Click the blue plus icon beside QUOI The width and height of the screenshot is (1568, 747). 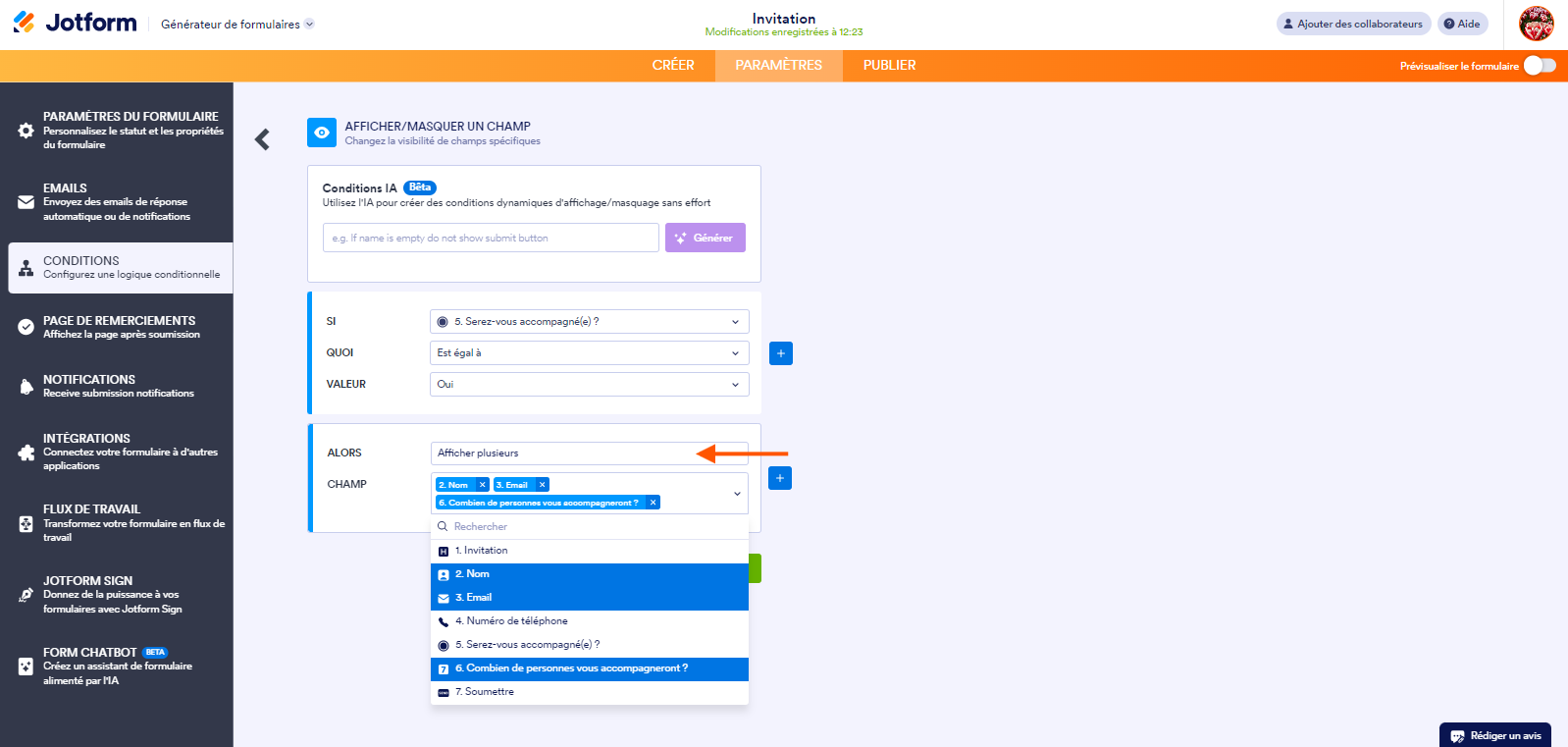coord(780,353)
